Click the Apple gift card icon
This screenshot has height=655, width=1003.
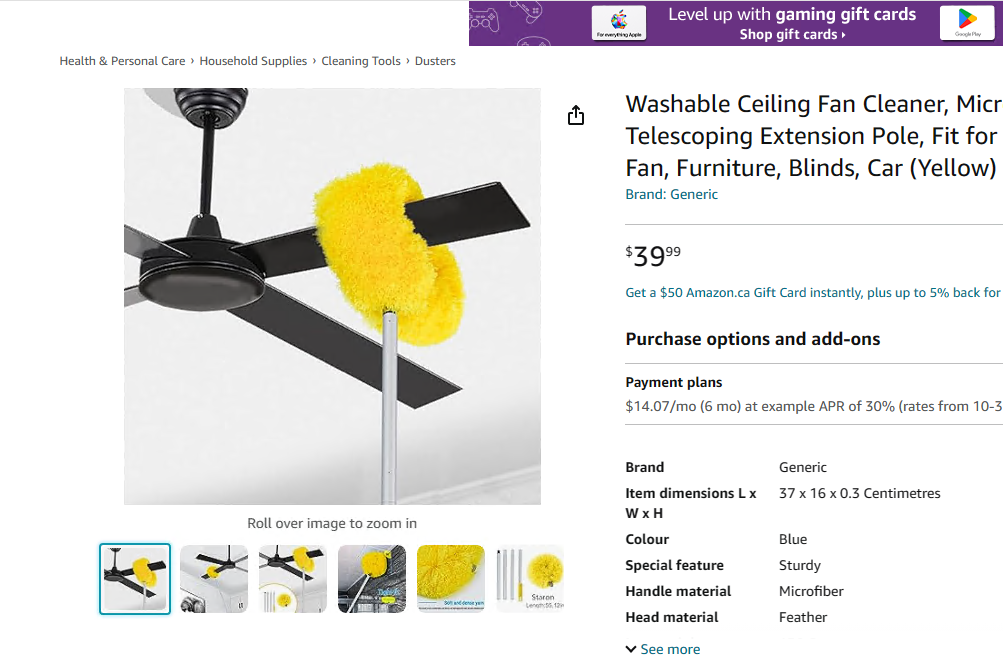pos(617,23)
